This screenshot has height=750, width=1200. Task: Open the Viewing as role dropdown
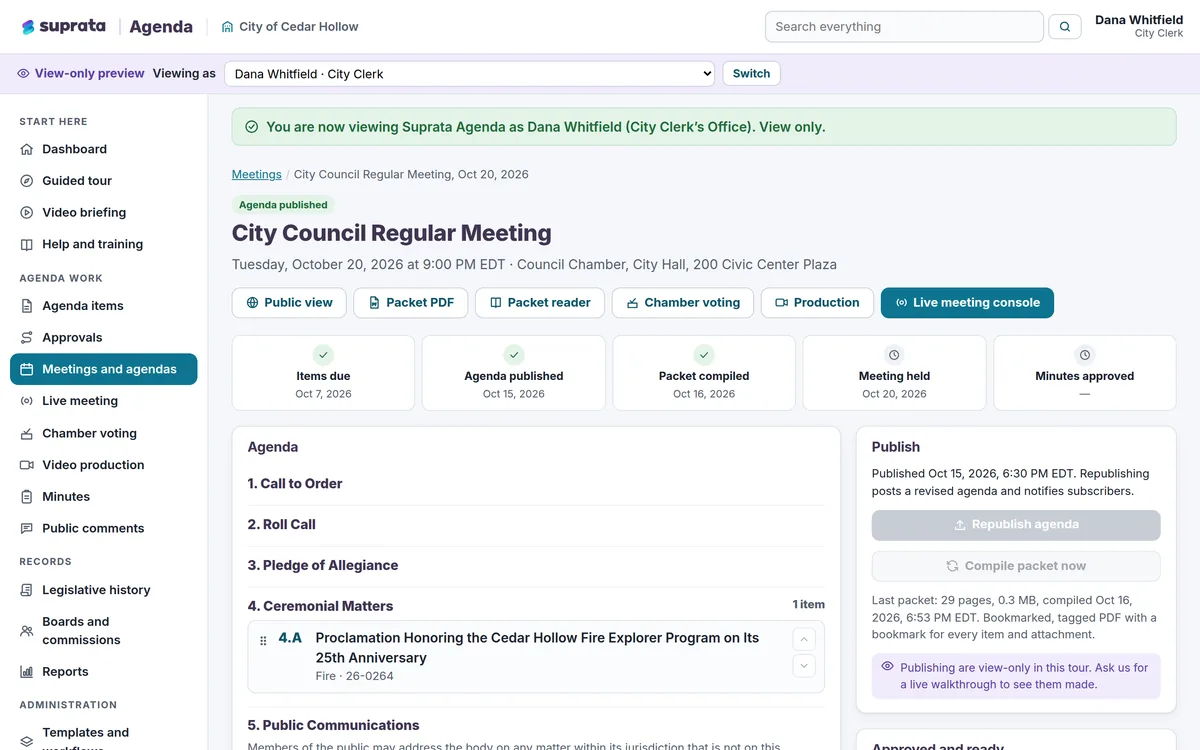tap(470, 74)
